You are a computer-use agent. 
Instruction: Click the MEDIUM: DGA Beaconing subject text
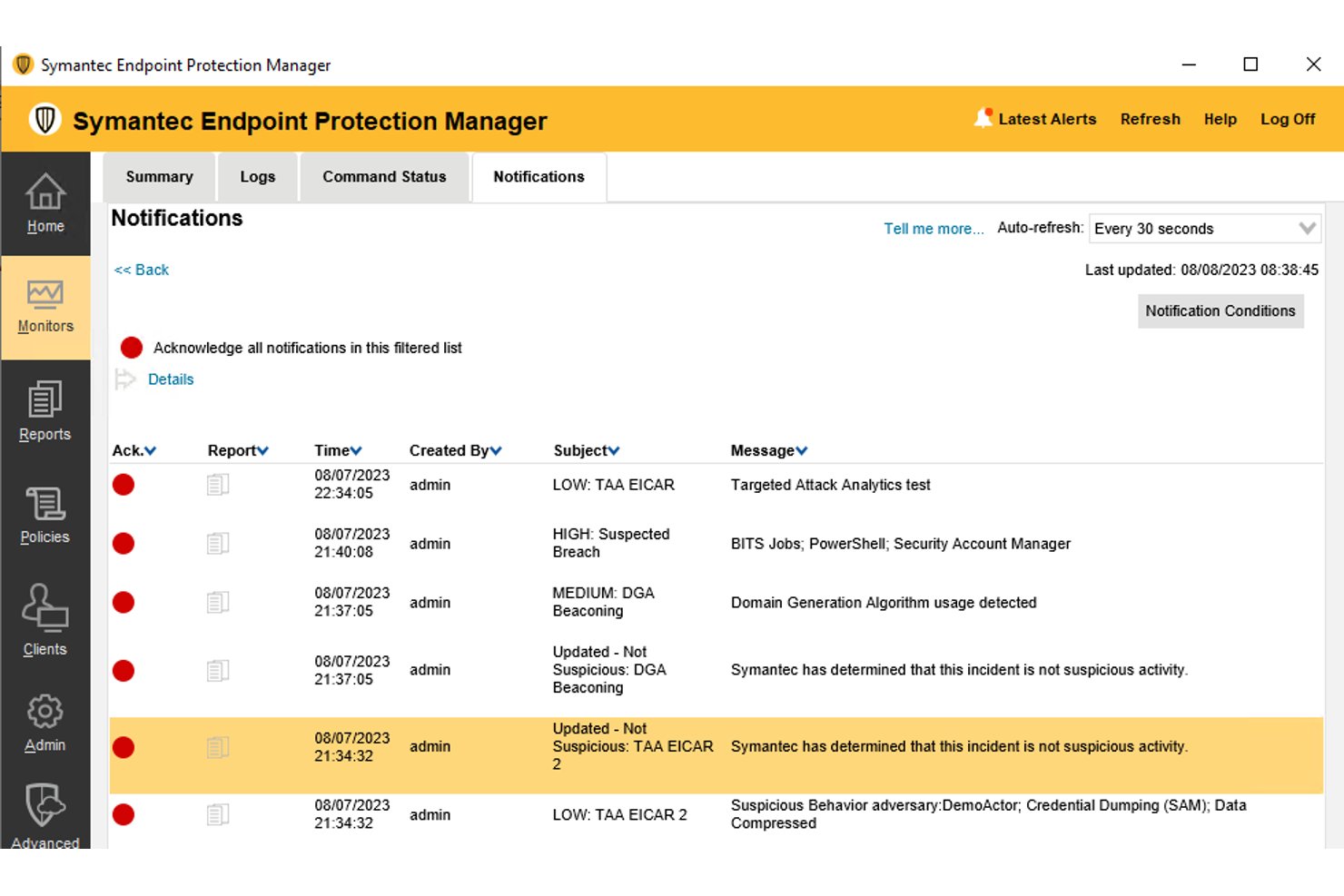click(604, 602)
